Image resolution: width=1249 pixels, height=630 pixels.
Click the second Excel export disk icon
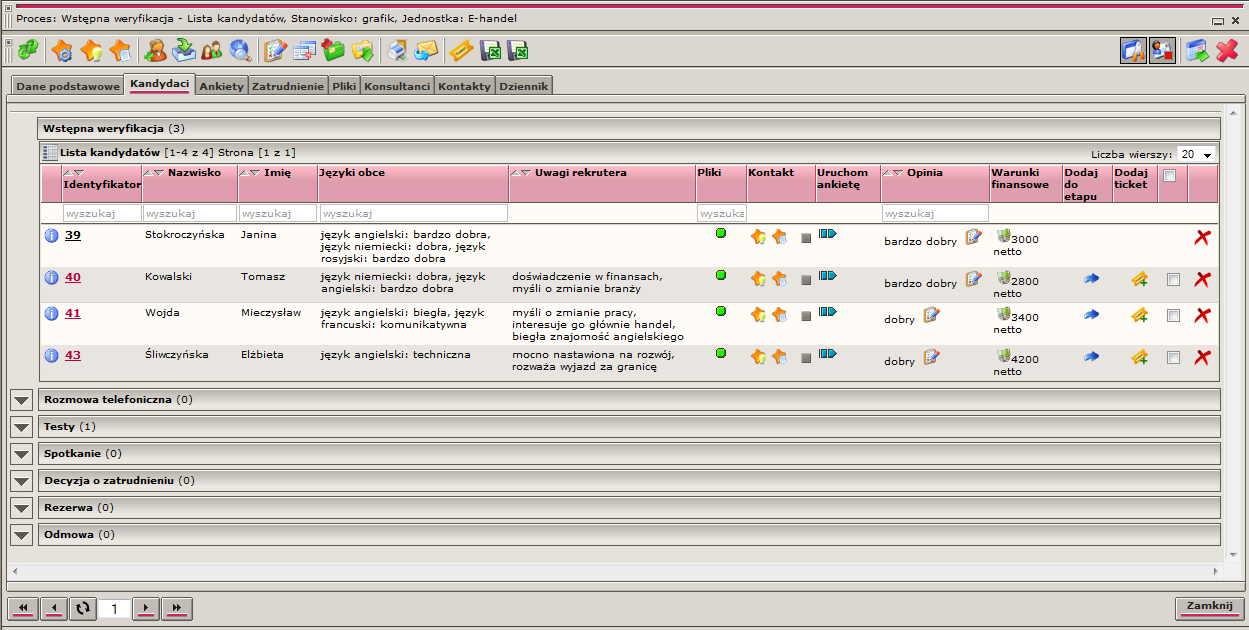pos(517,50)
